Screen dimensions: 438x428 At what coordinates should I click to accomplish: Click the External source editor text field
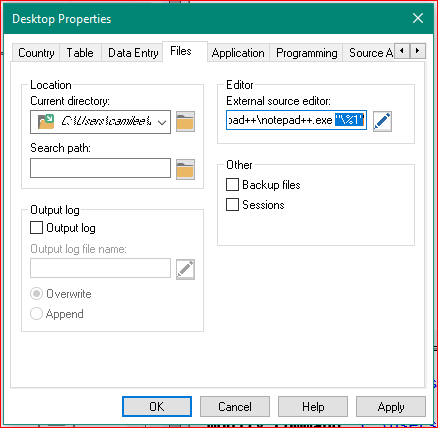point(296,120)
